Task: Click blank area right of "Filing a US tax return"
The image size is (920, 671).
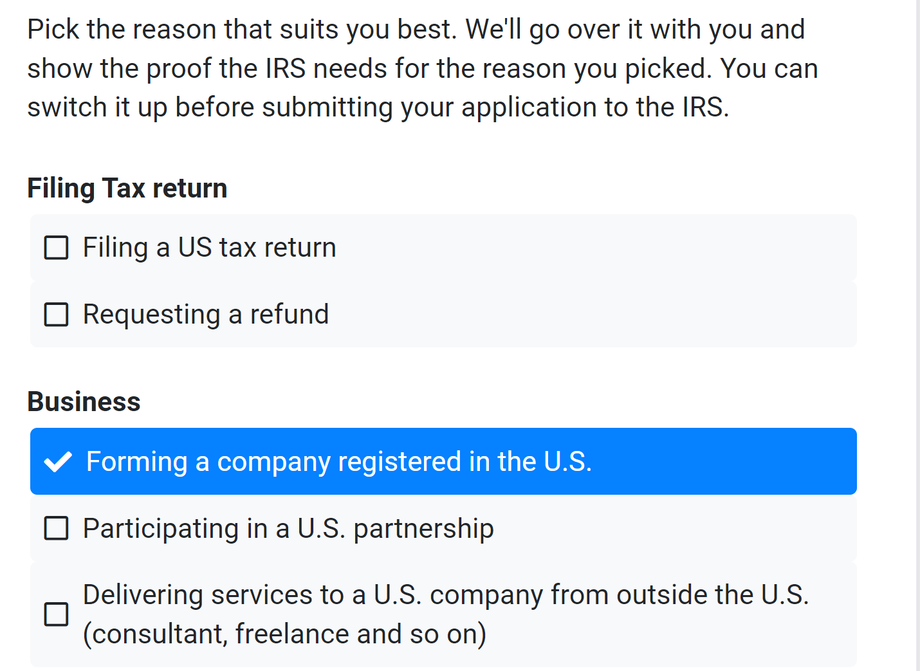Action: (x=600, y=248)
